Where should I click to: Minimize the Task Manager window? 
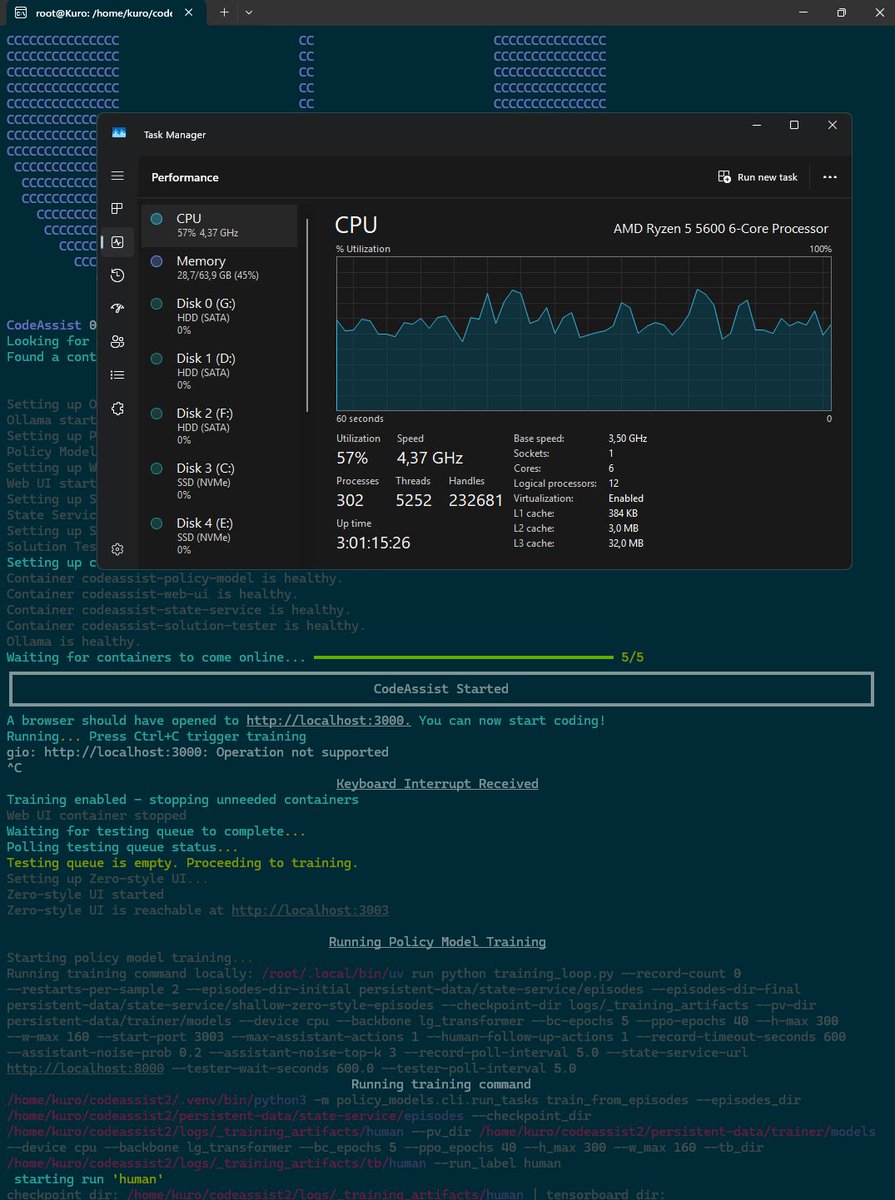point(756,125)
